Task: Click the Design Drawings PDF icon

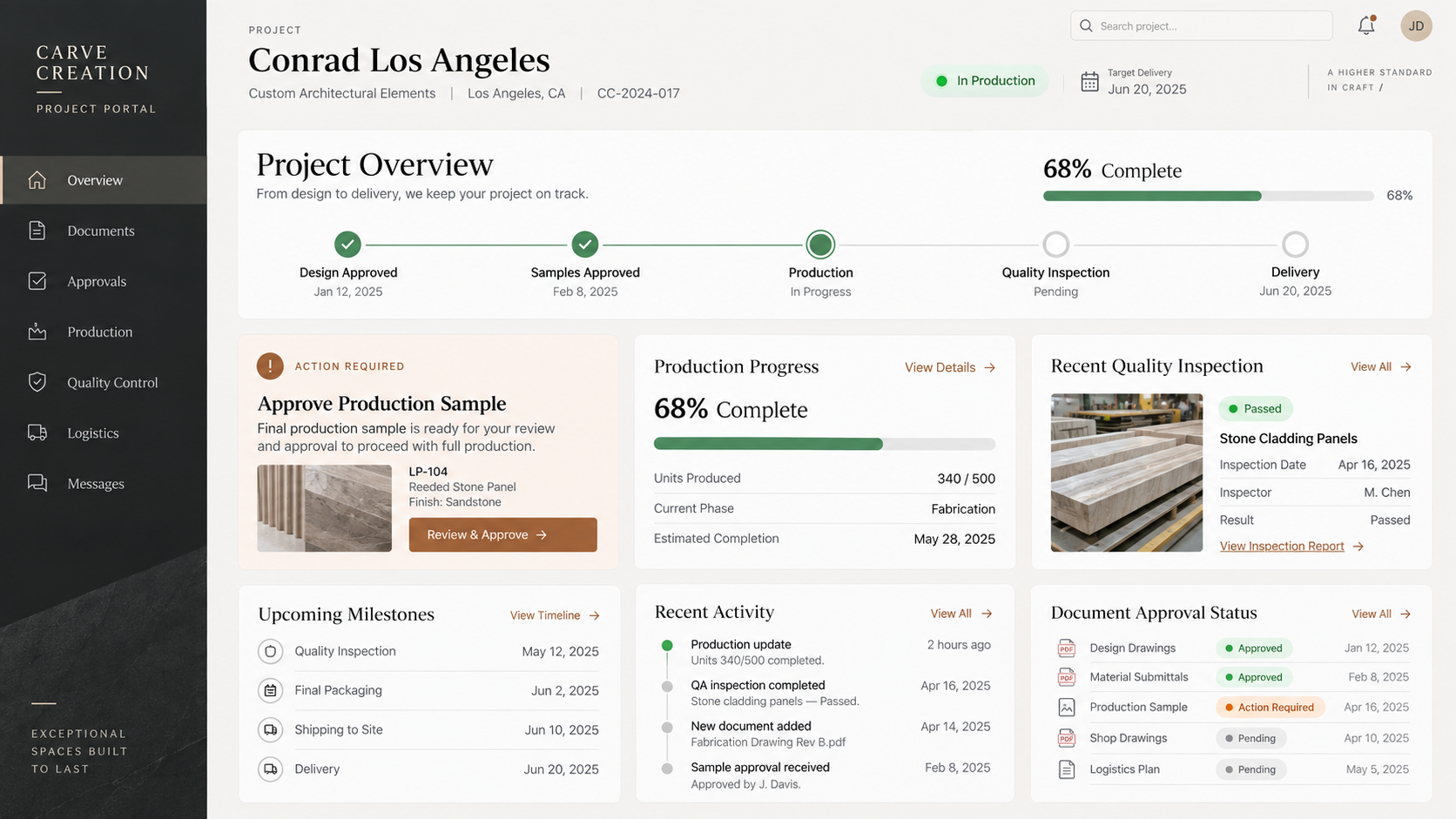Action: tap(1066, 648)
